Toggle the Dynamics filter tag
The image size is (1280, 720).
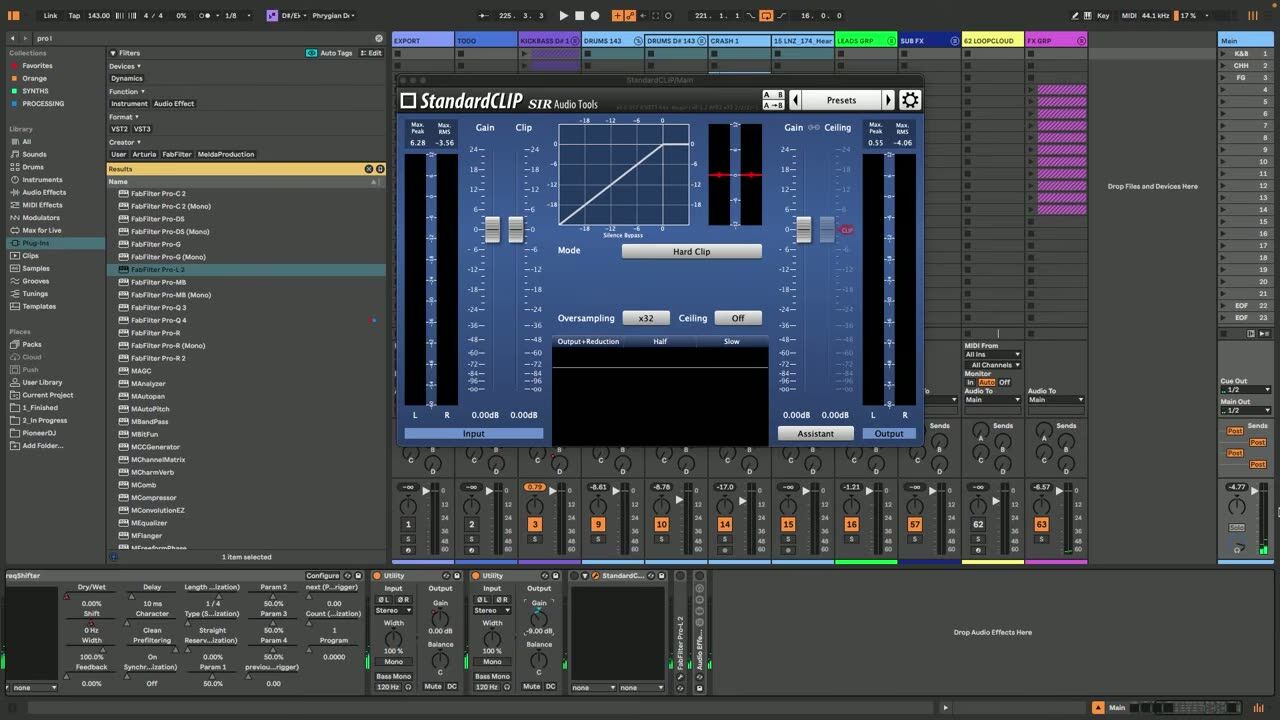(x=127, y=79)
